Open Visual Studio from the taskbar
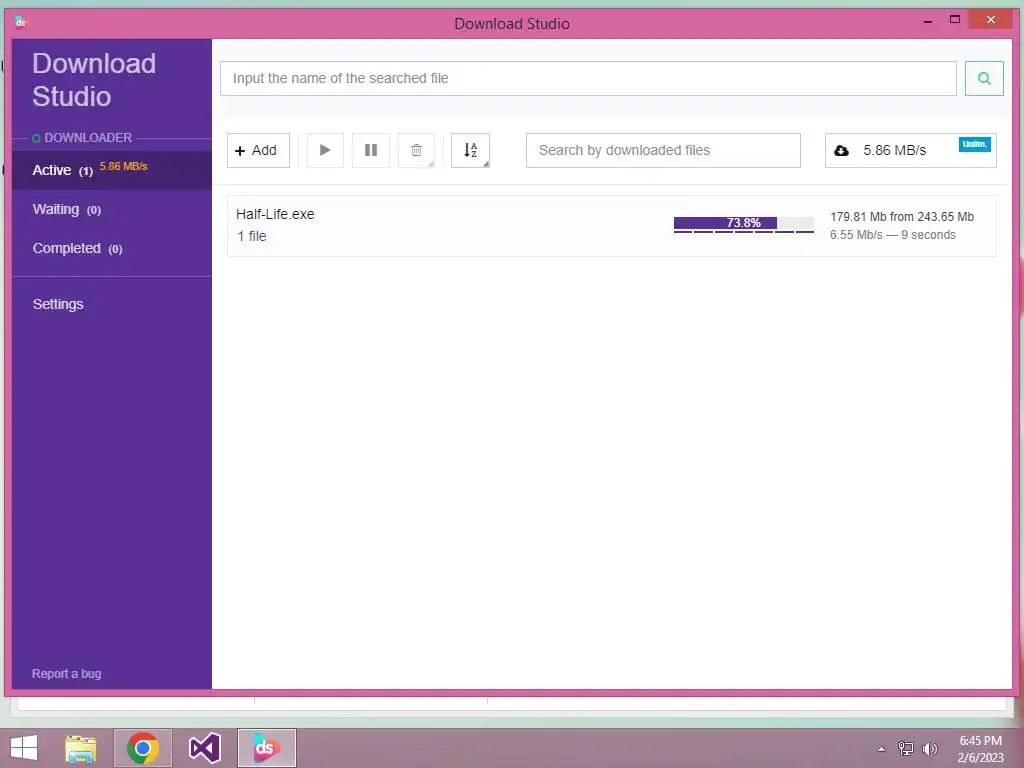This screenshot has width=1024, height=768. (x=204, y=748)
